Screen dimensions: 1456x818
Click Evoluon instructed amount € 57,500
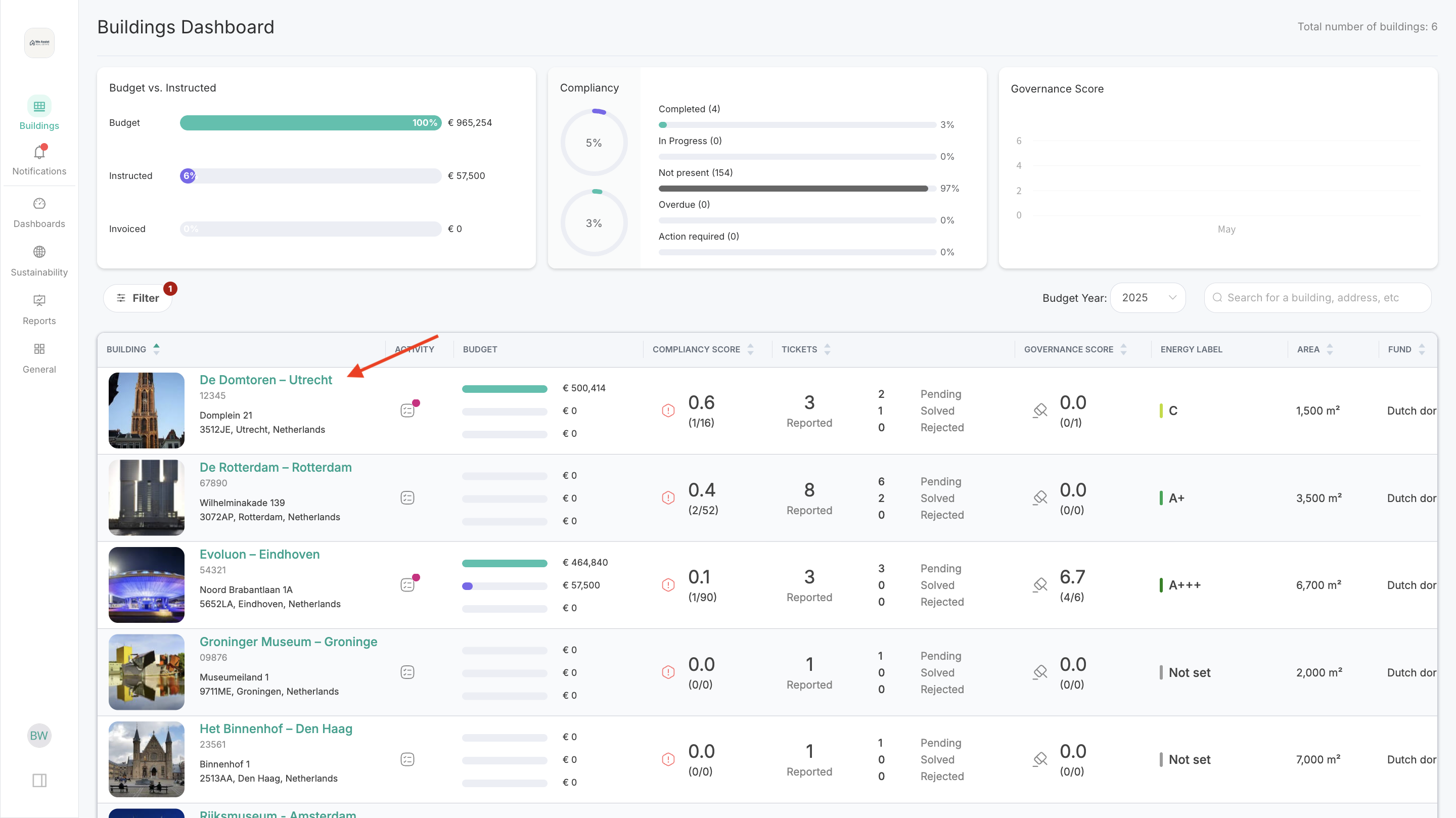pos(581,585)
